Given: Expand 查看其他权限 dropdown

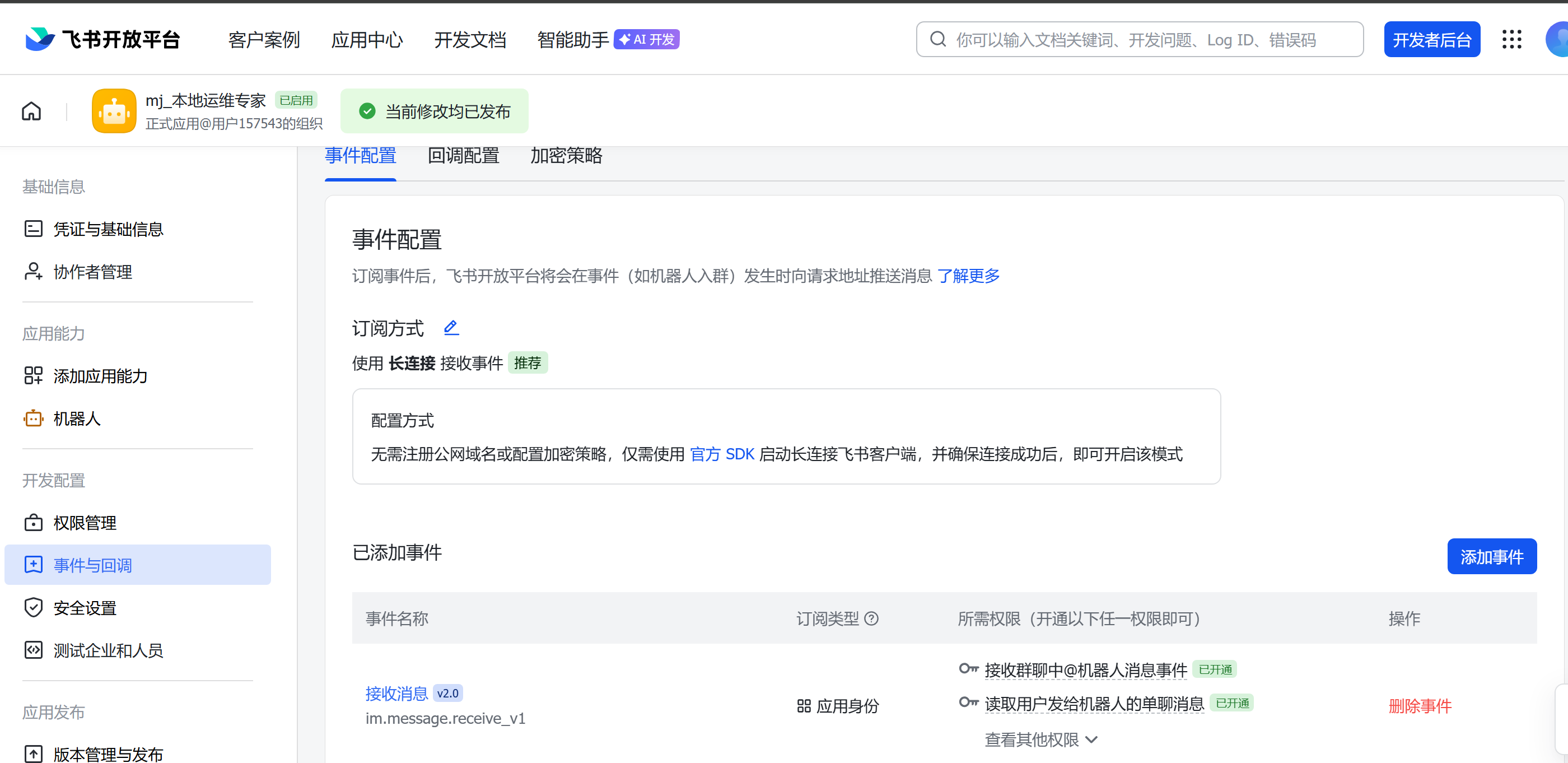Looking at the screenshot, I should [1042, 740].
